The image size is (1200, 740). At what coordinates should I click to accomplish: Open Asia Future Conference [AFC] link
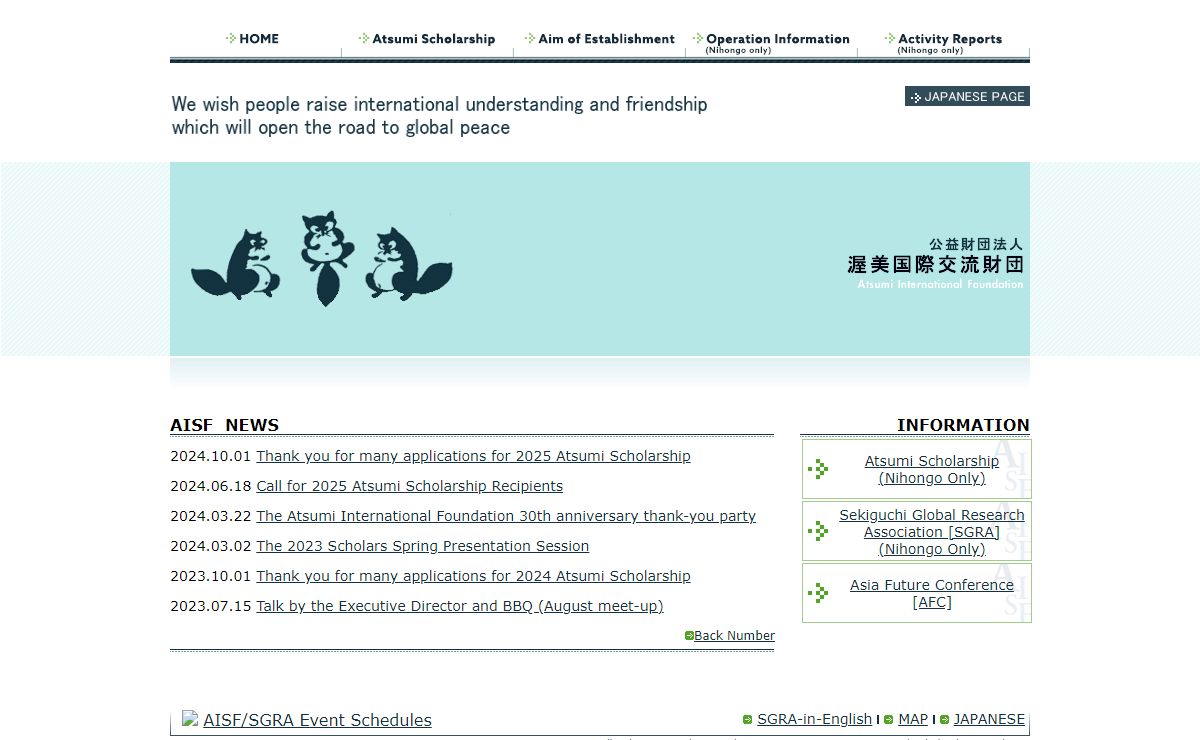pyautogui.click(x=932, y=594)
